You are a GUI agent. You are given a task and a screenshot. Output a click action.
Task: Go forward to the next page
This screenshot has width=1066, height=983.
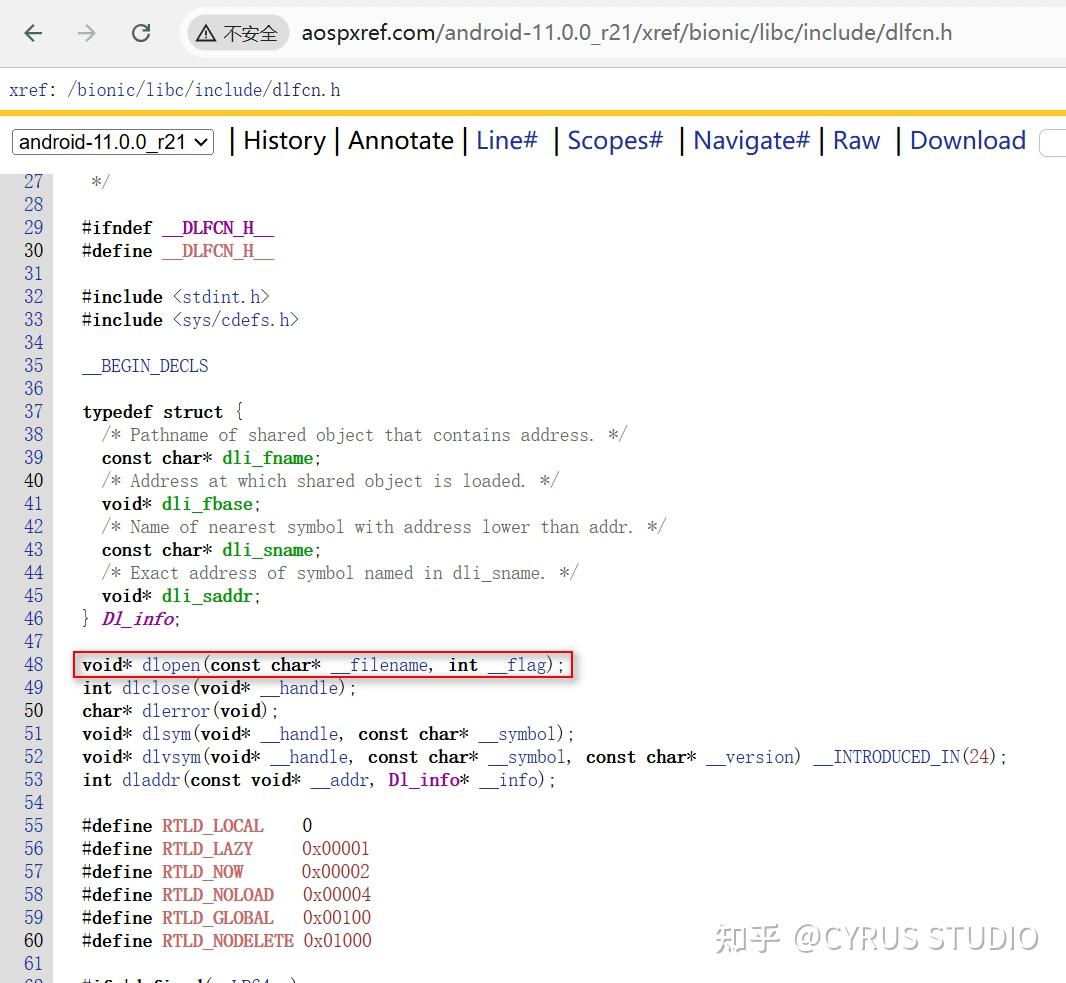point(87,32)
